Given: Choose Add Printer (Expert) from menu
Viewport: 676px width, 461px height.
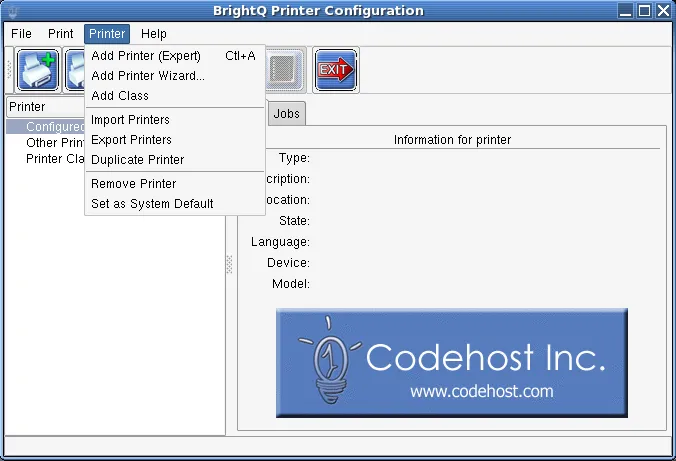Looking at the screenshot, I should point(175,56).
